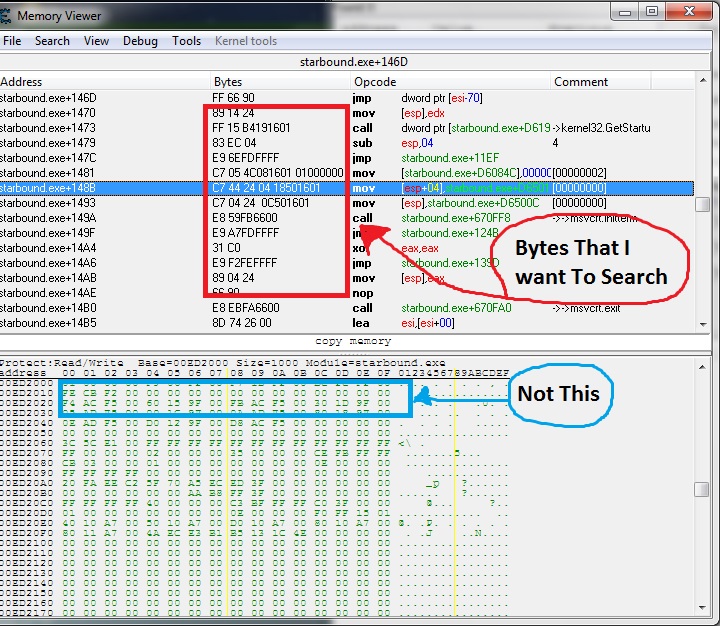This screenshot has width=720, height=626.
Task: Click the Cheat Engine icon in title bar
Action: coord(6,16)
